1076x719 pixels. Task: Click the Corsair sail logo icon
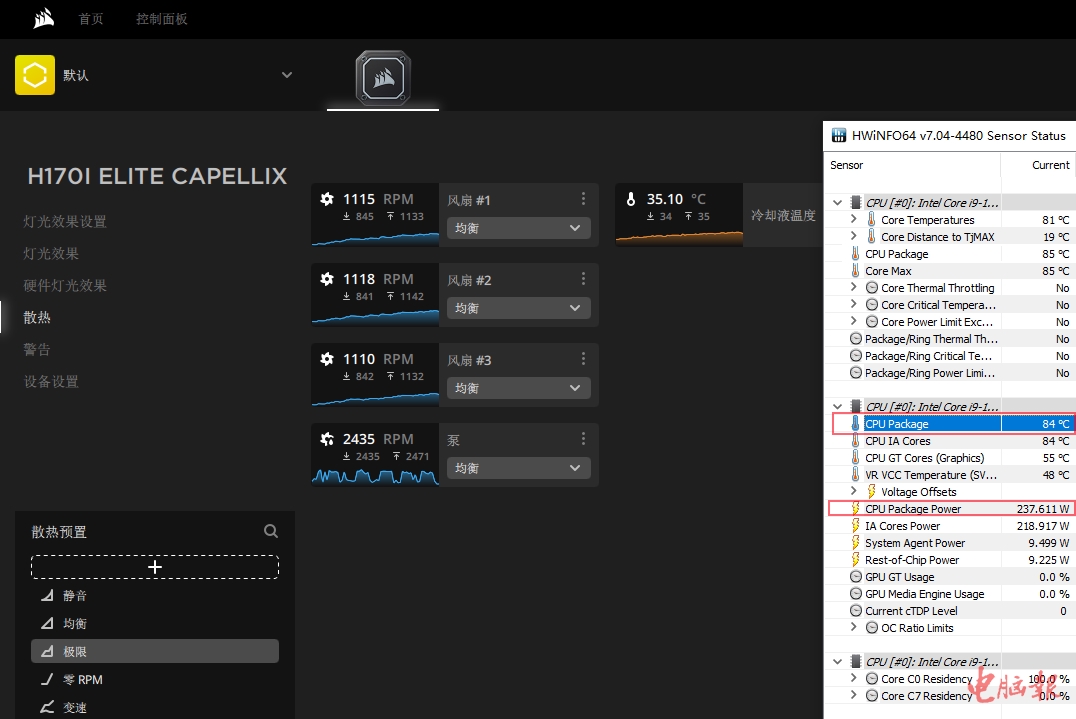[43, 19]
